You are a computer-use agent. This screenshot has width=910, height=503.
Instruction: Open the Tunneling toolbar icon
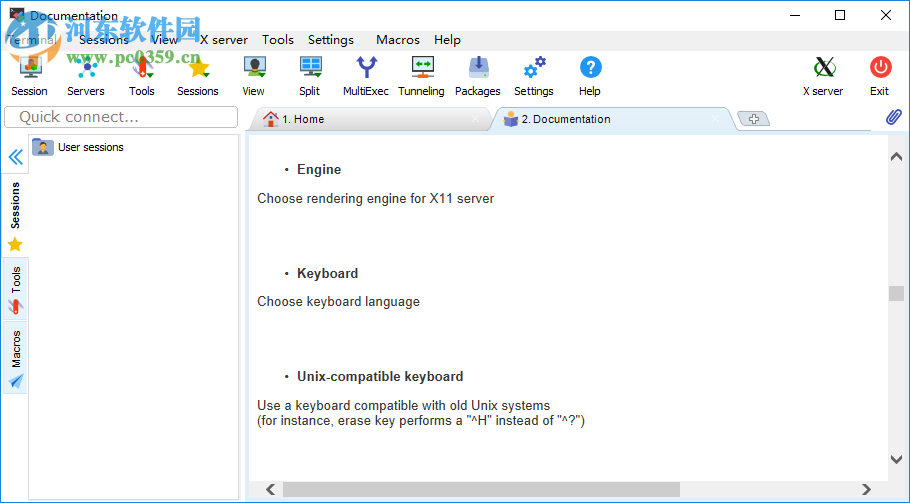coord(422,68)
